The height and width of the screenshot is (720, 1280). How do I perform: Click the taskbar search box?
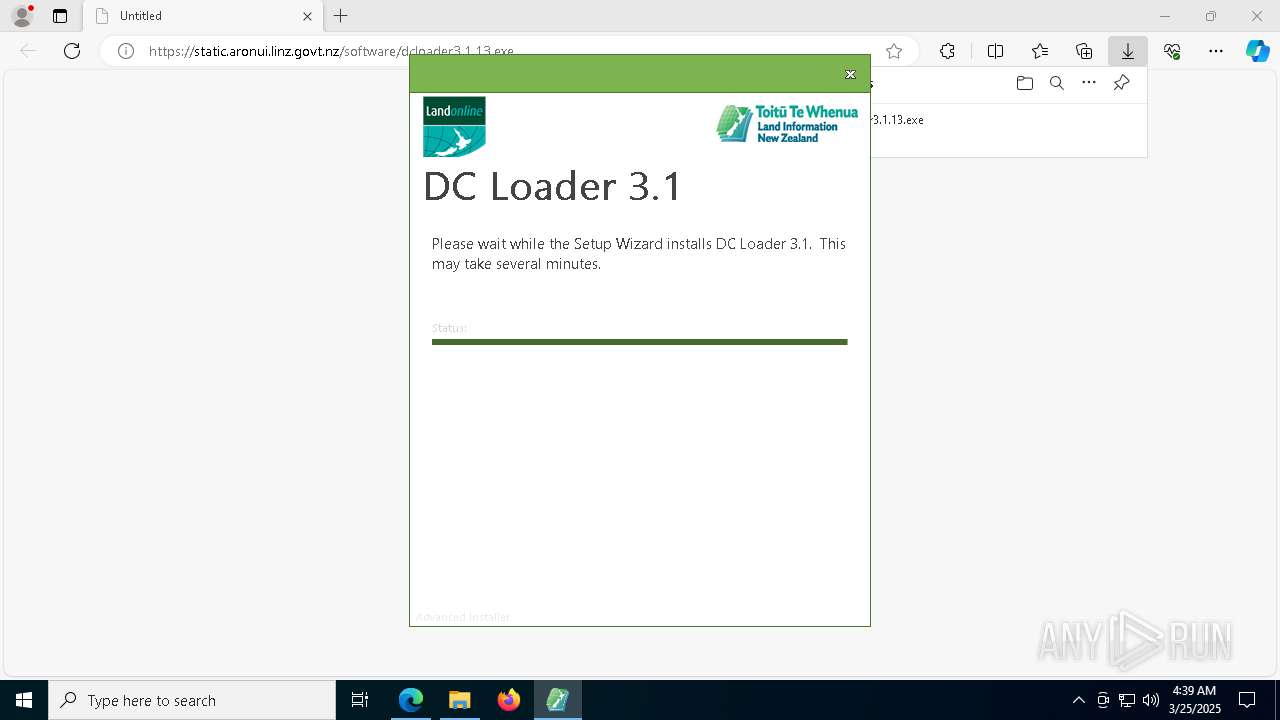pos(192,700)
